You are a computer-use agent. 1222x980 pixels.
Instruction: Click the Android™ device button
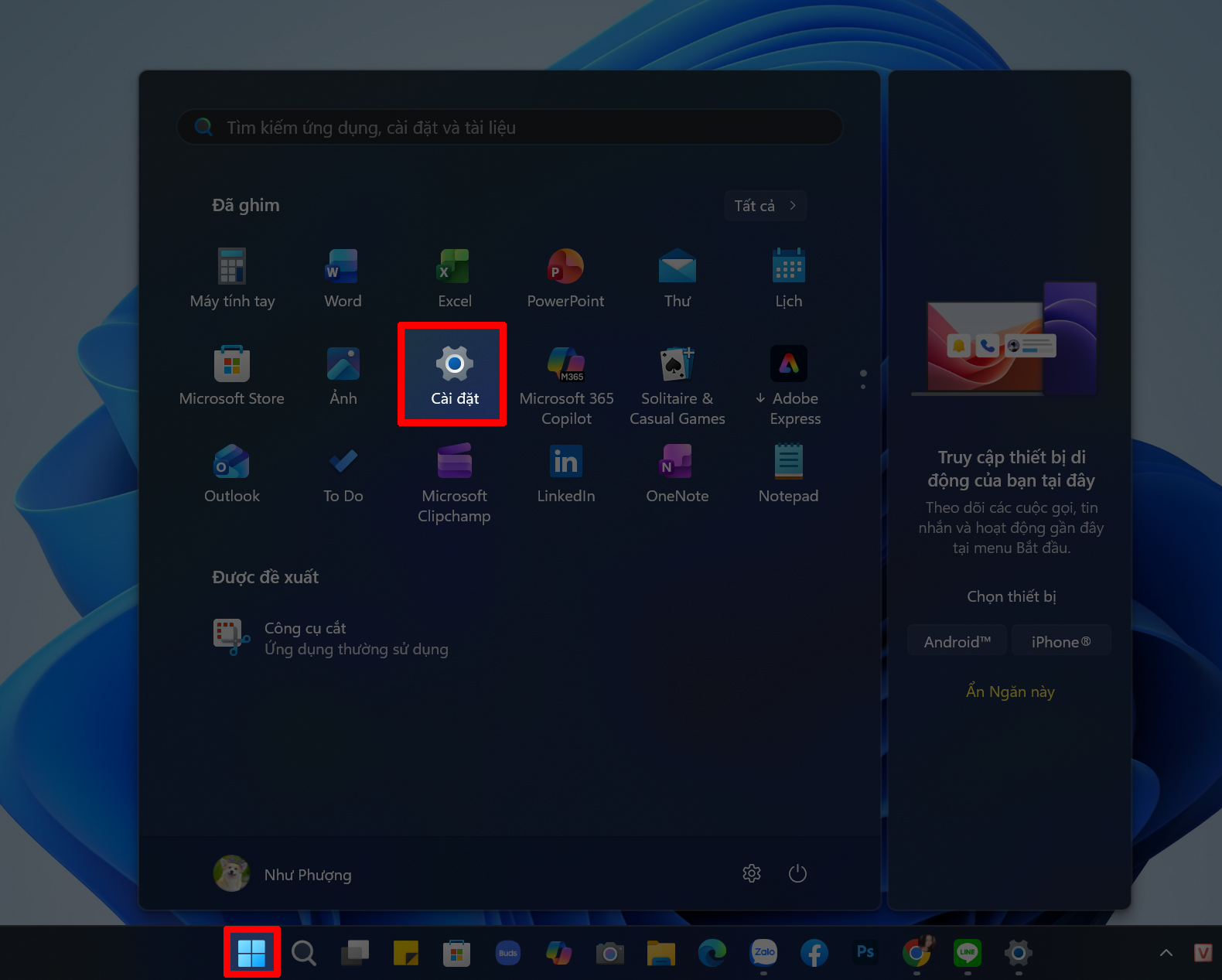tap(957, 641)
